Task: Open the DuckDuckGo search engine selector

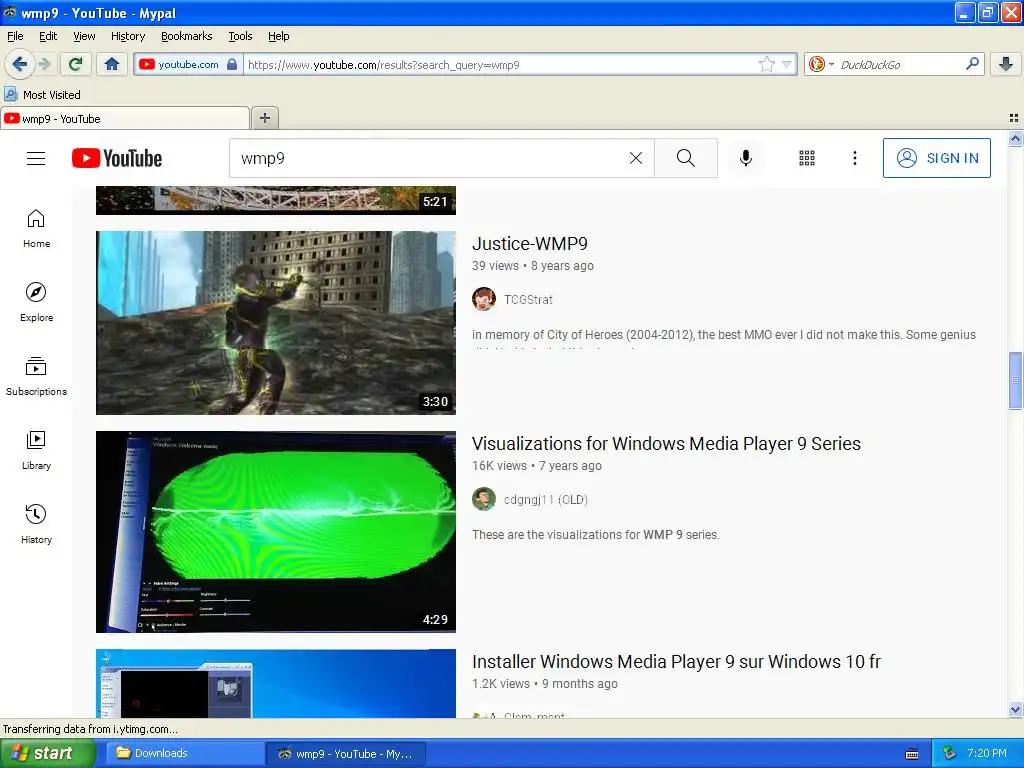Action: pos(821,64)
